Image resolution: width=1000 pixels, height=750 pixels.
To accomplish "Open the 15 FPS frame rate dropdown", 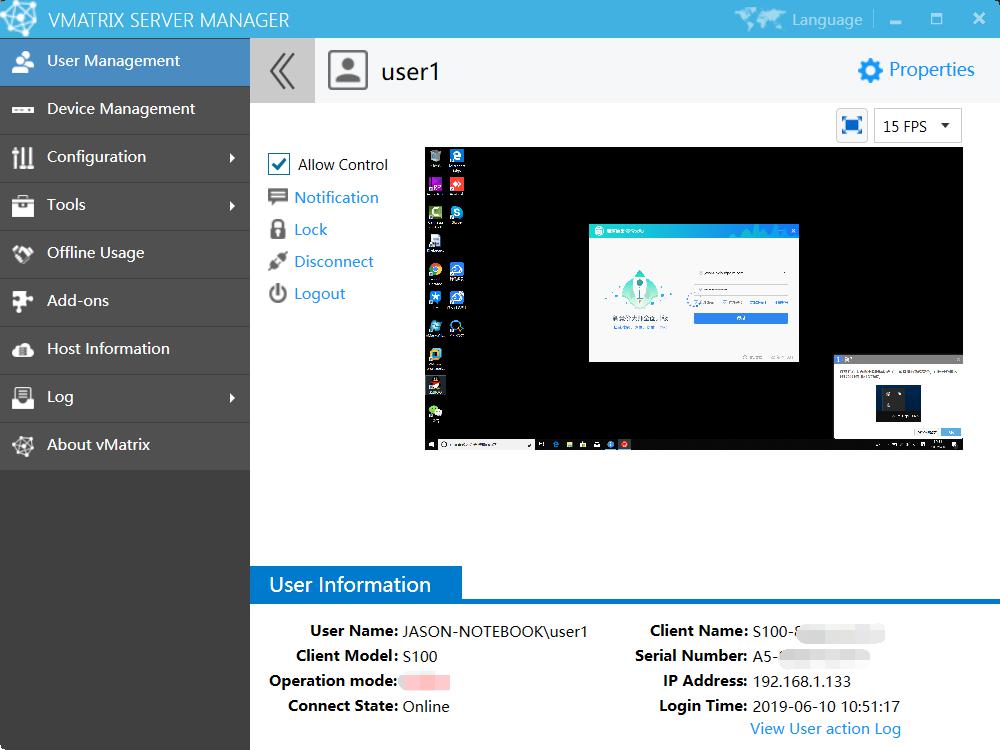I will (917, 126).
